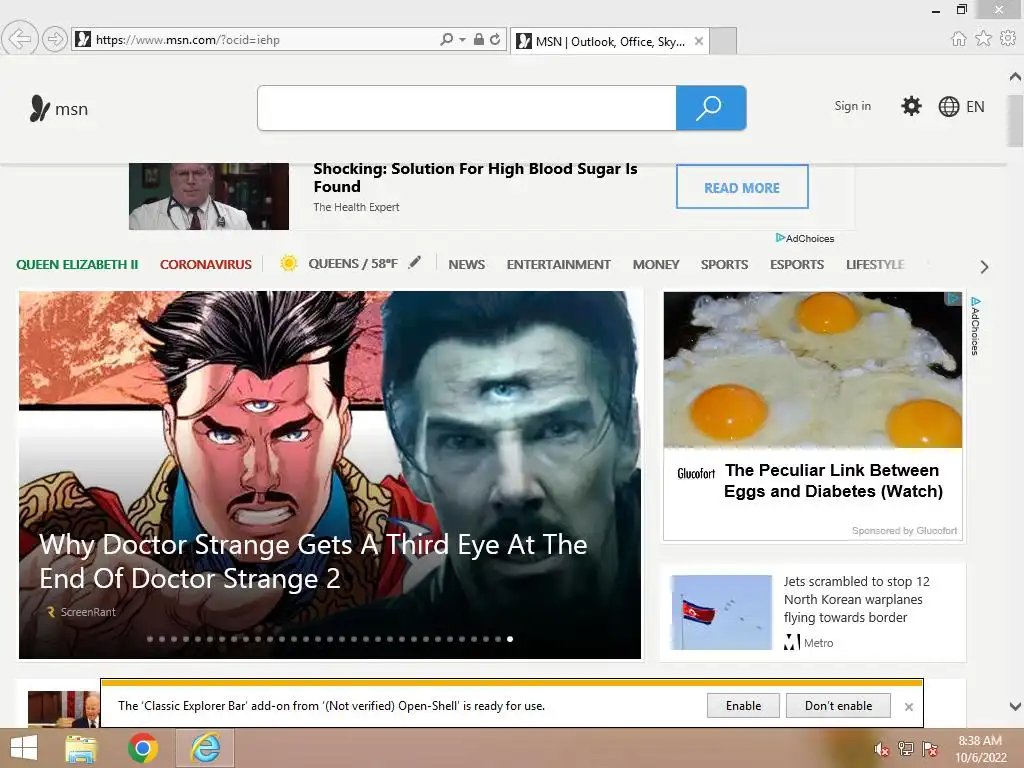Click the sunny weather icon for Queens
The height and width of the screenshot is (768, 1024).
pyautogui.click(x=289, y=263)
